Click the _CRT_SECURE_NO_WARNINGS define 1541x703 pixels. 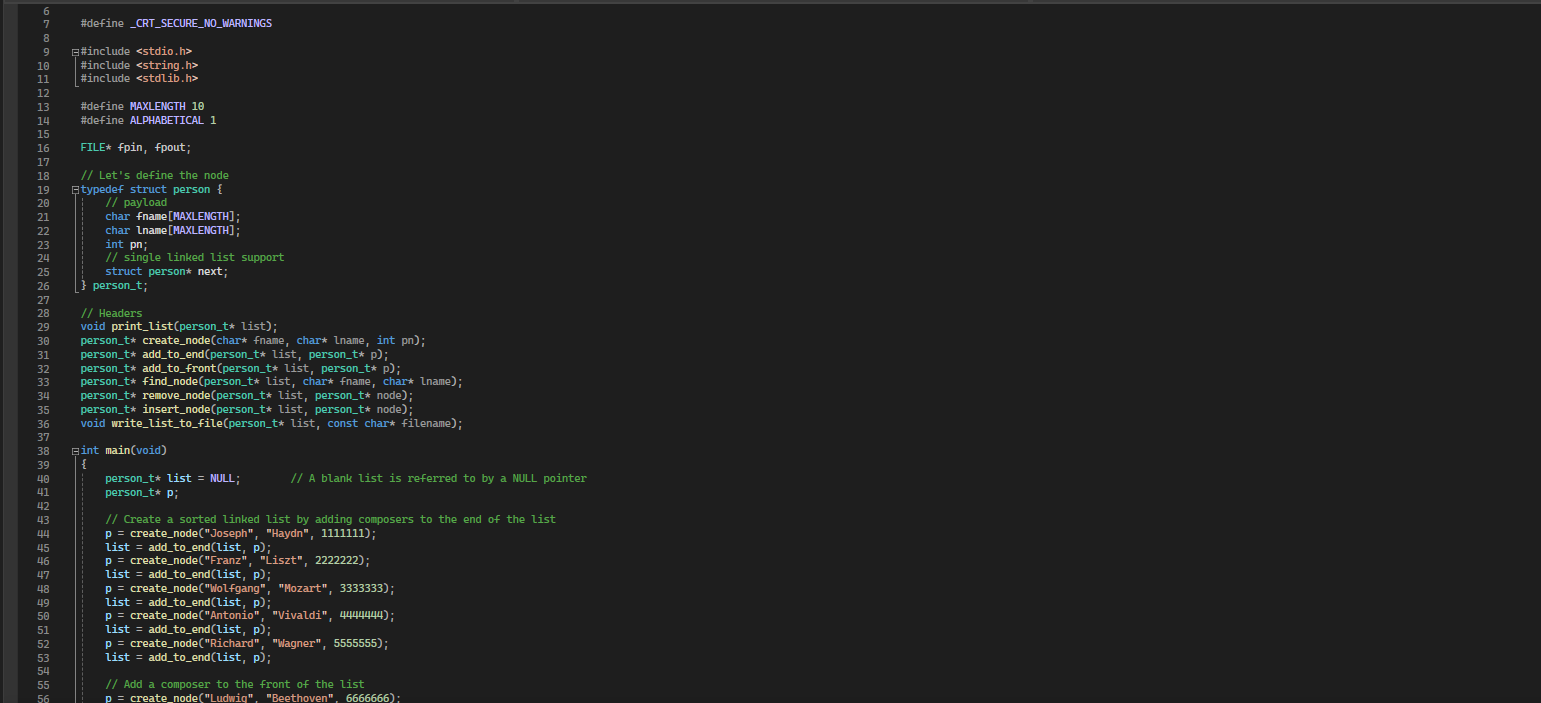(200, 22)
